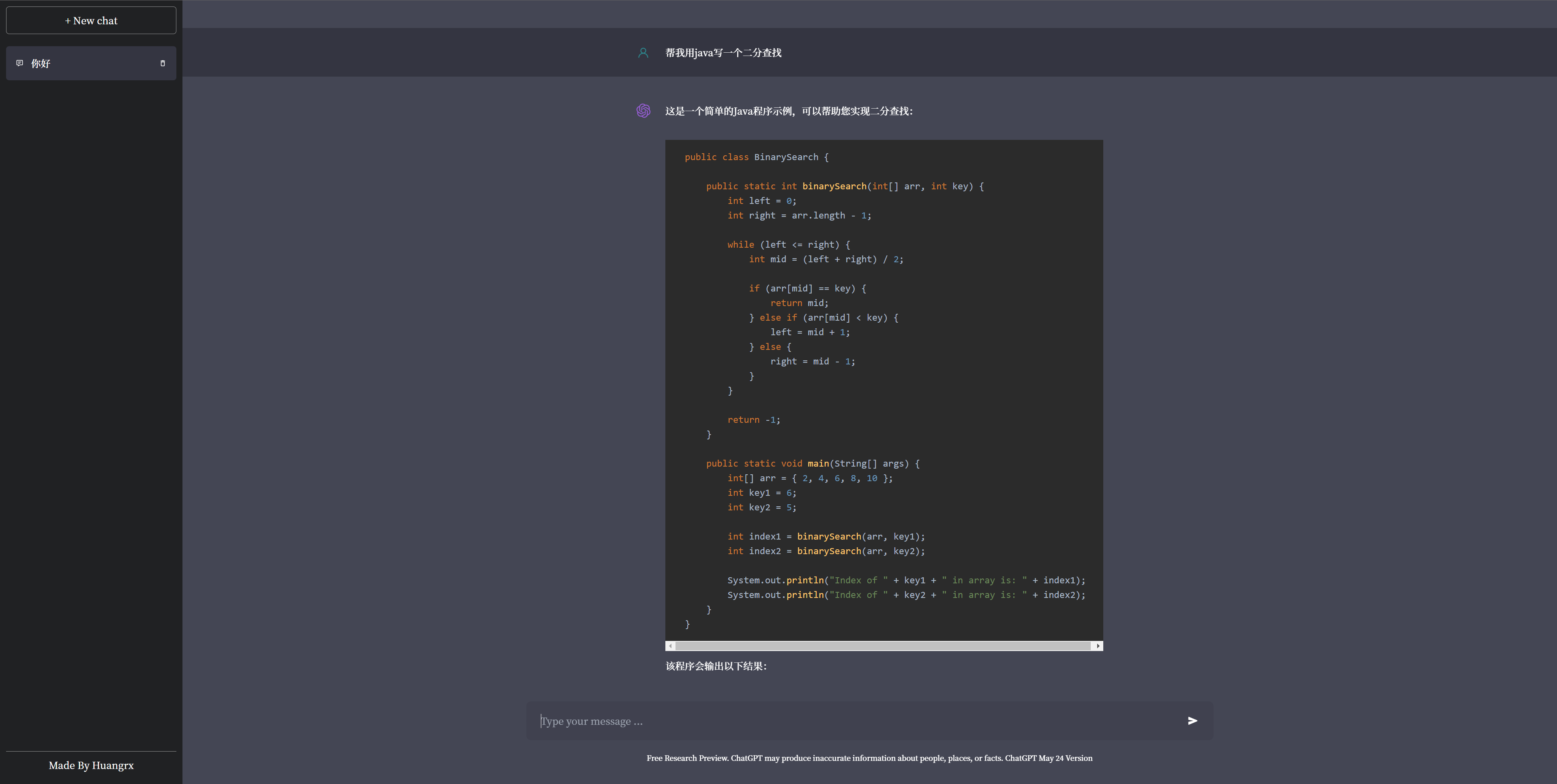Viewport: 1557px width, 784px height.
Task: Click the 'else if (arr[mid] < key)' line
Action: pos(823,317)
